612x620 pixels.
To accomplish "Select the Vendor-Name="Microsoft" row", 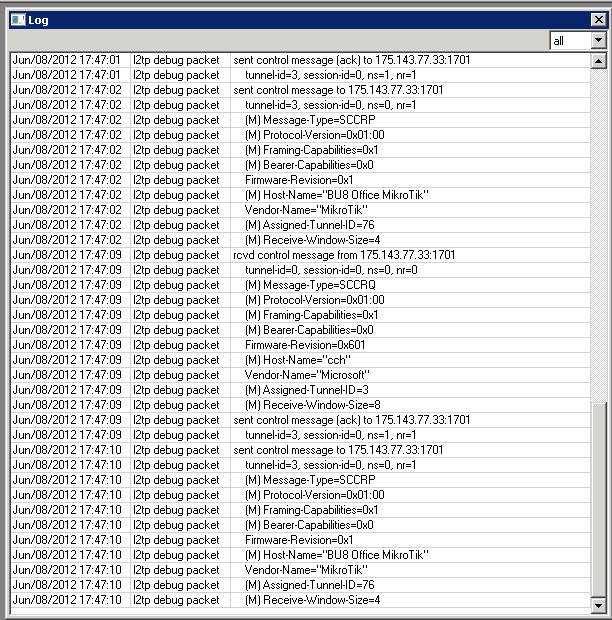I will click(x=300, y=375).
